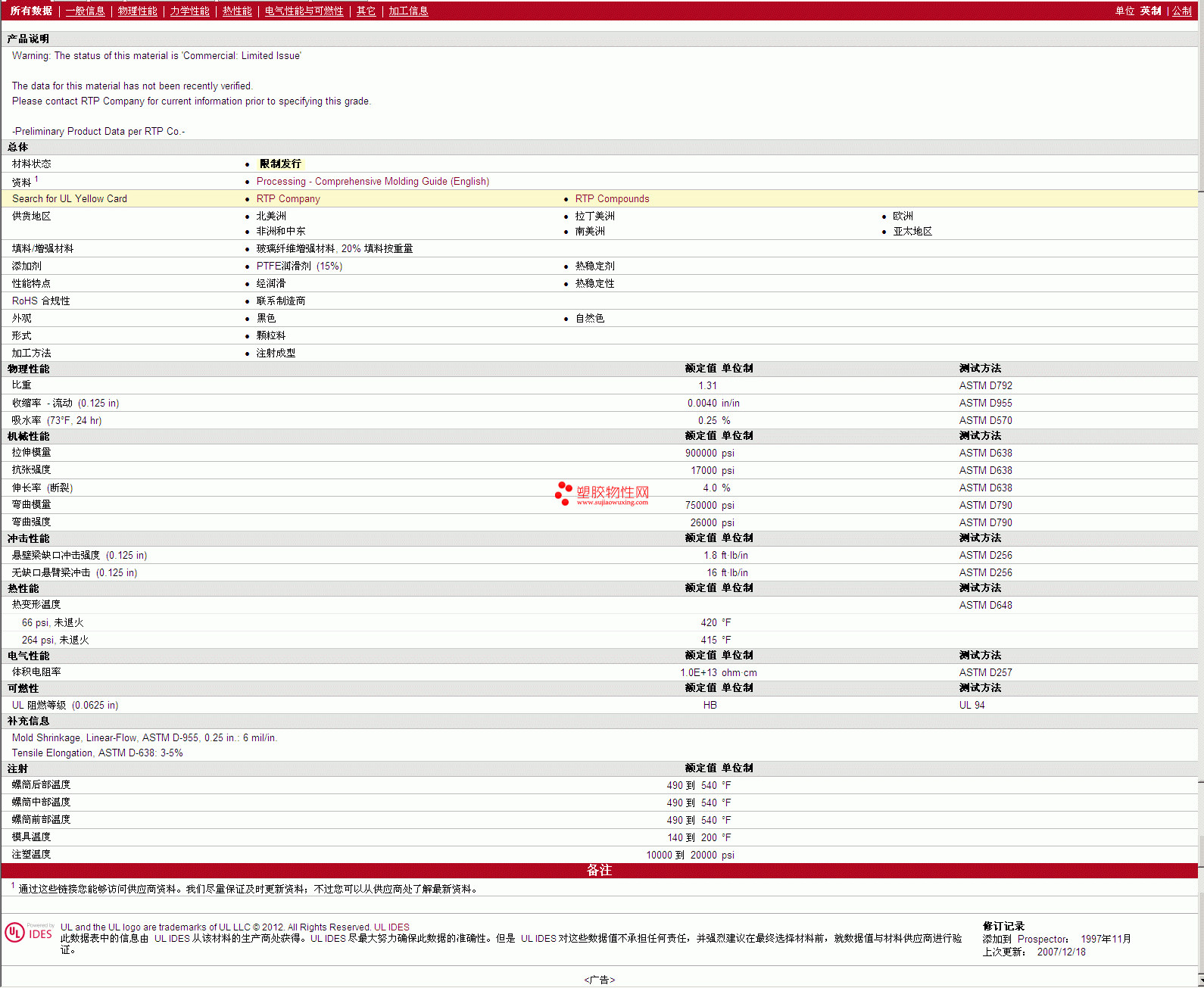Open the 其它 tab
Image resolution: width=1204 pixels, height=988 pixels.
[x=367, y=11]
